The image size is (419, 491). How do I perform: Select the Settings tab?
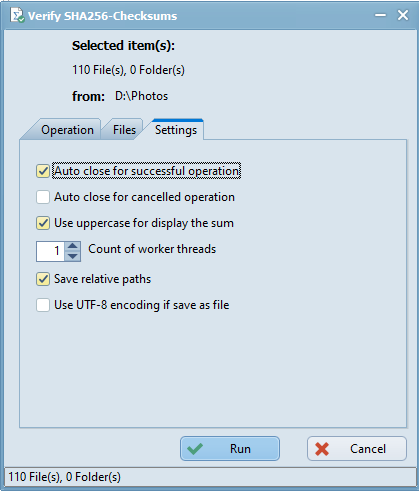[176, 130]
